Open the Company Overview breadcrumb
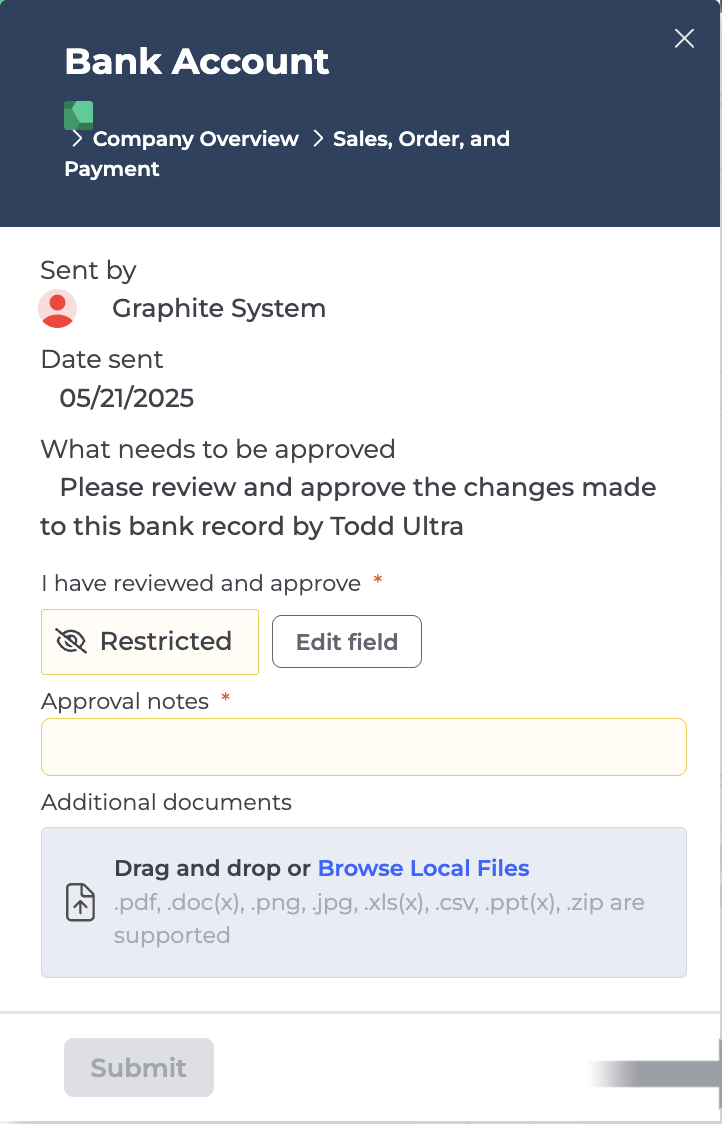Image resolution: width=722 pixels, height=1124 pixels. pos(196,138)
